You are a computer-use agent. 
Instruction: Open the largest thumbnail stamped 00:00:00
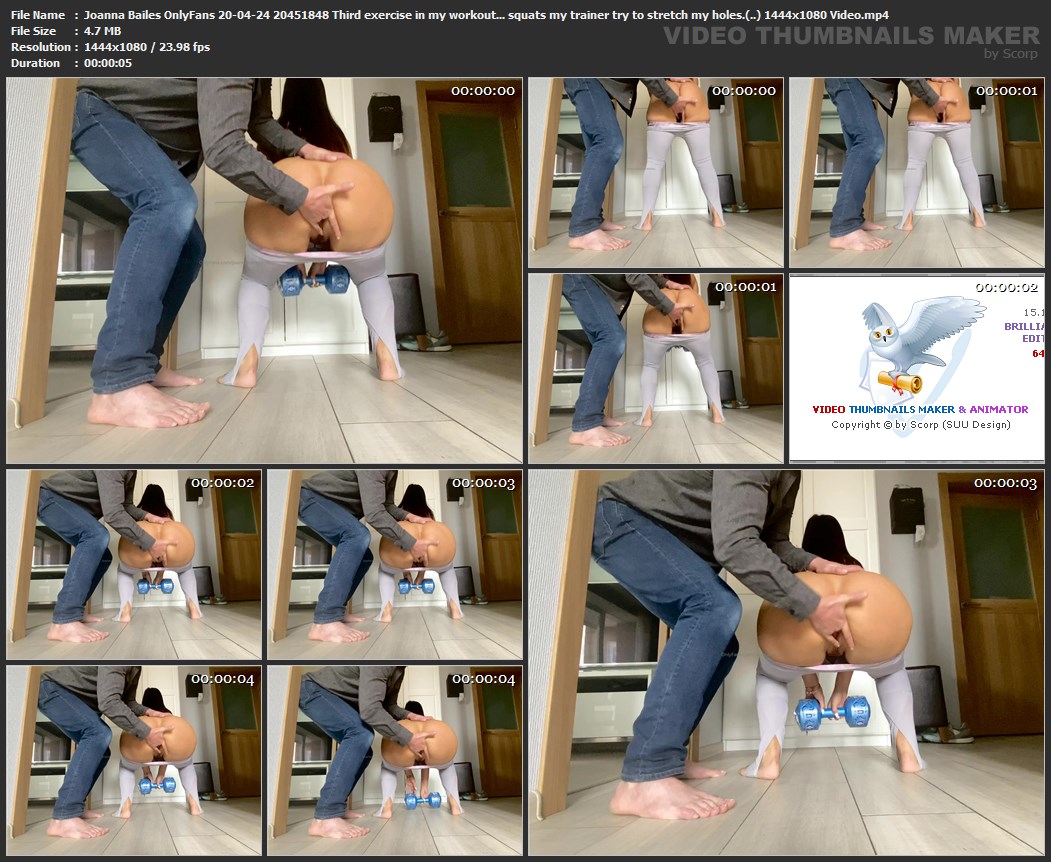(264, 270)
